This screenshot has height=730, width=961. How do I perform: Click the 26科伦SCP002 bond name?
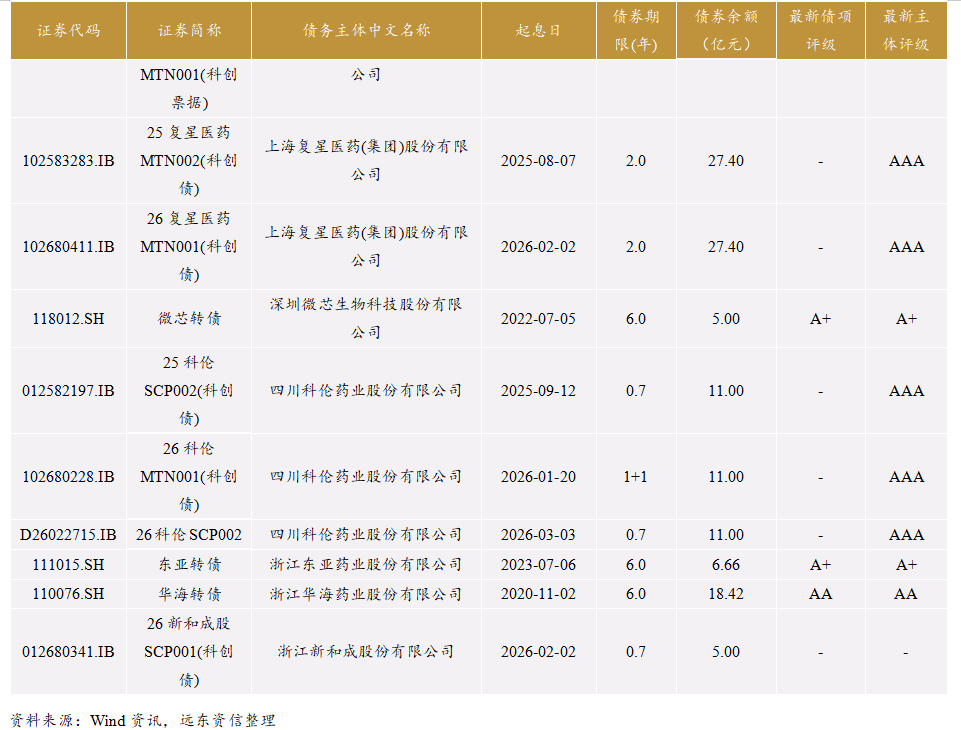click(189, 535)
